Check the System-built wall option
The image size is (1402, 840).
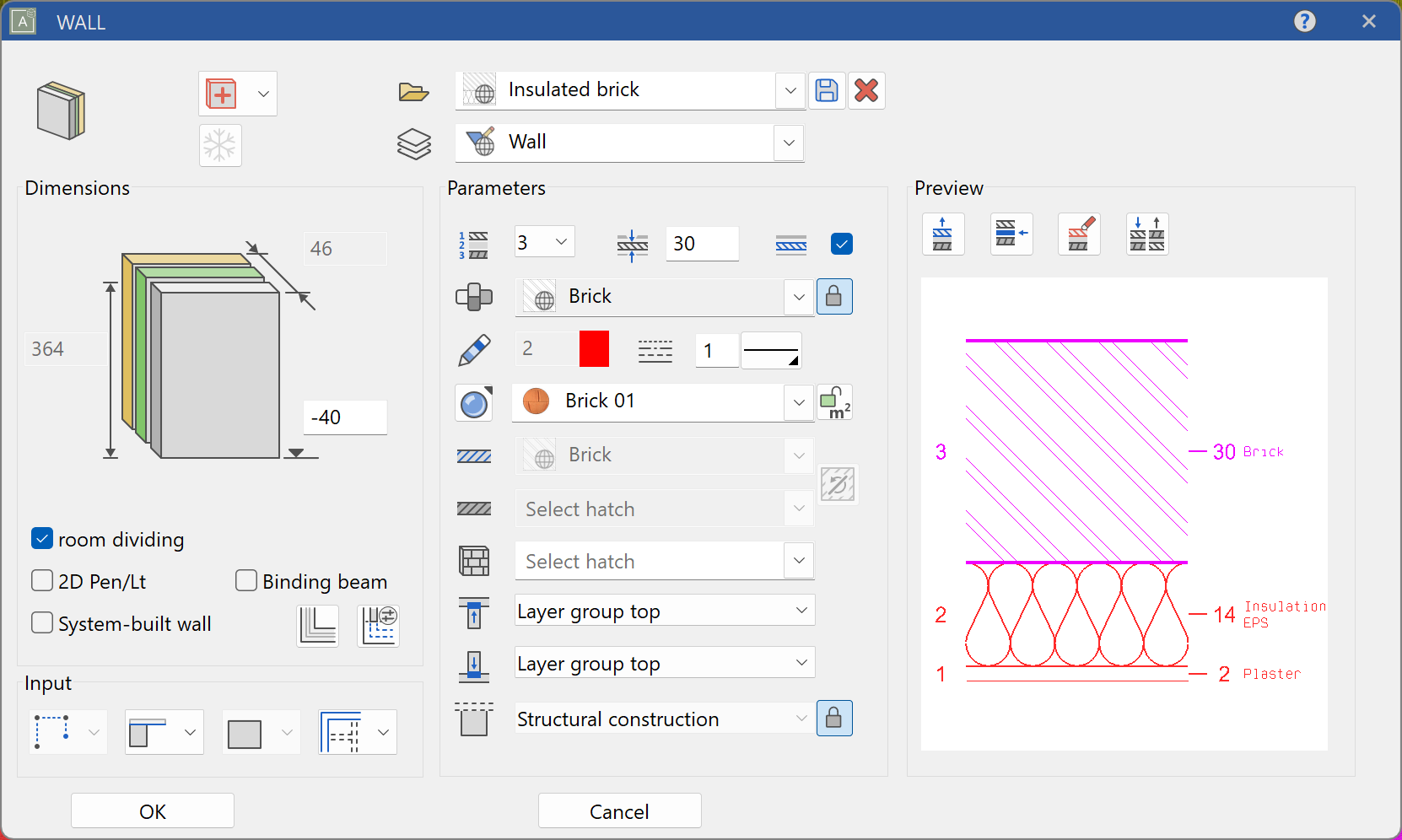click(42, 622)
